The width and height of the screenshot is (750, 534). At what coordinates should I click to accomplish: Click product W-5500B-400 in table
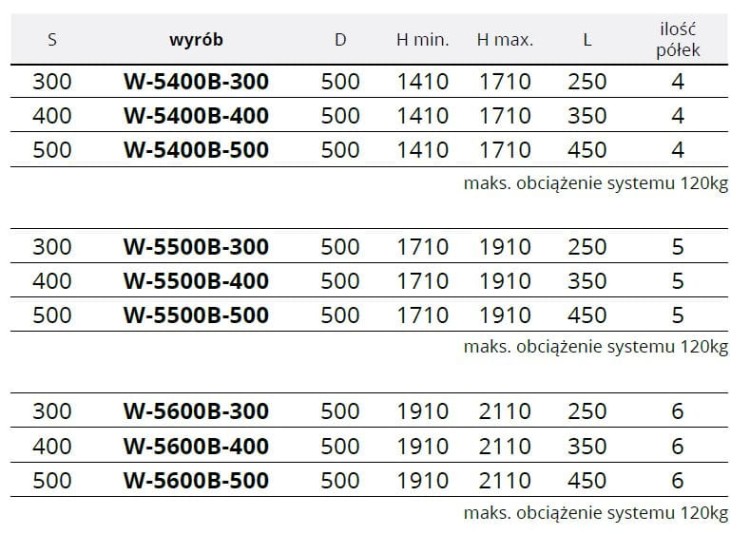(196, 281)
